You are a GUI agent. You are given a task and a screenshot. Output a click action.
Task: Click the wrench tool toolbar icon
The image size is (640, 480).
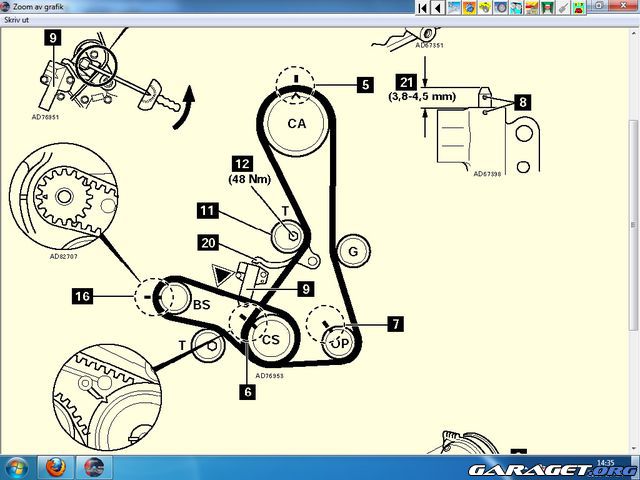(x=562, y=7)
